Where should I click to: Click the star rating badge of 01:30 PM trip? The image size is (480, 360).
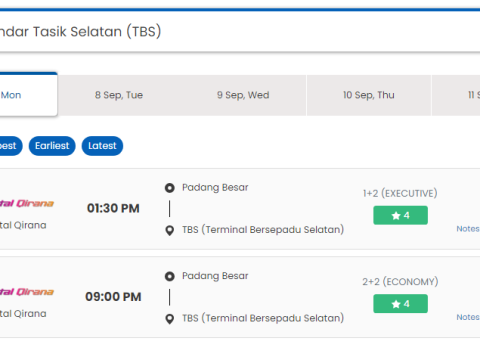[x=400, y=215]
